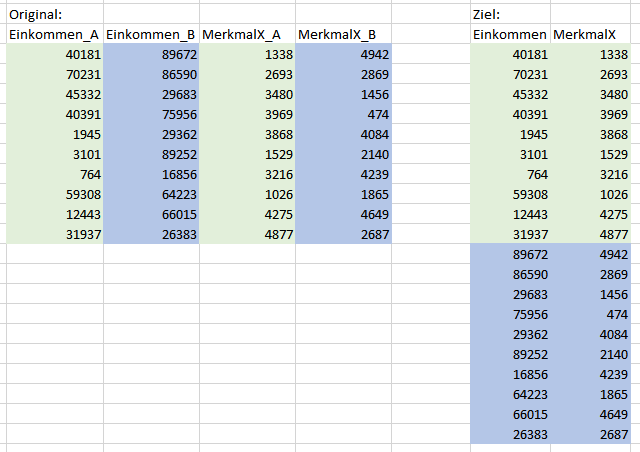This screenshot has height=452, width=640.
Task: Select 26383 in the Einkommen_B column
Action: (151, 234)
